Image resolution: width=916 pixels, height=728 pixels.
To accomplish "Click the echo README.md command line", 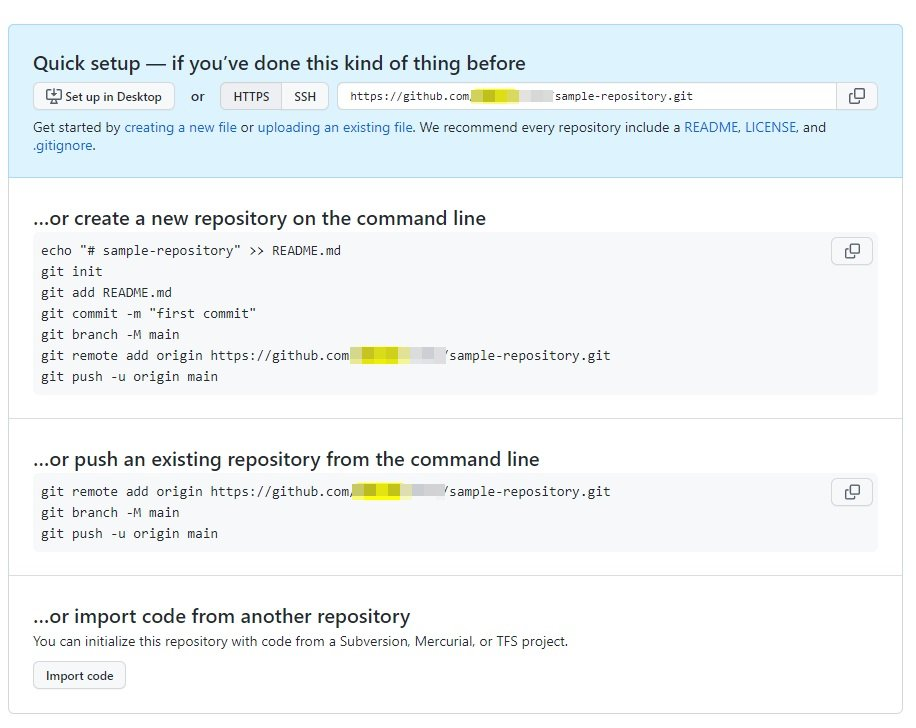I will click(x=191, y=250).
